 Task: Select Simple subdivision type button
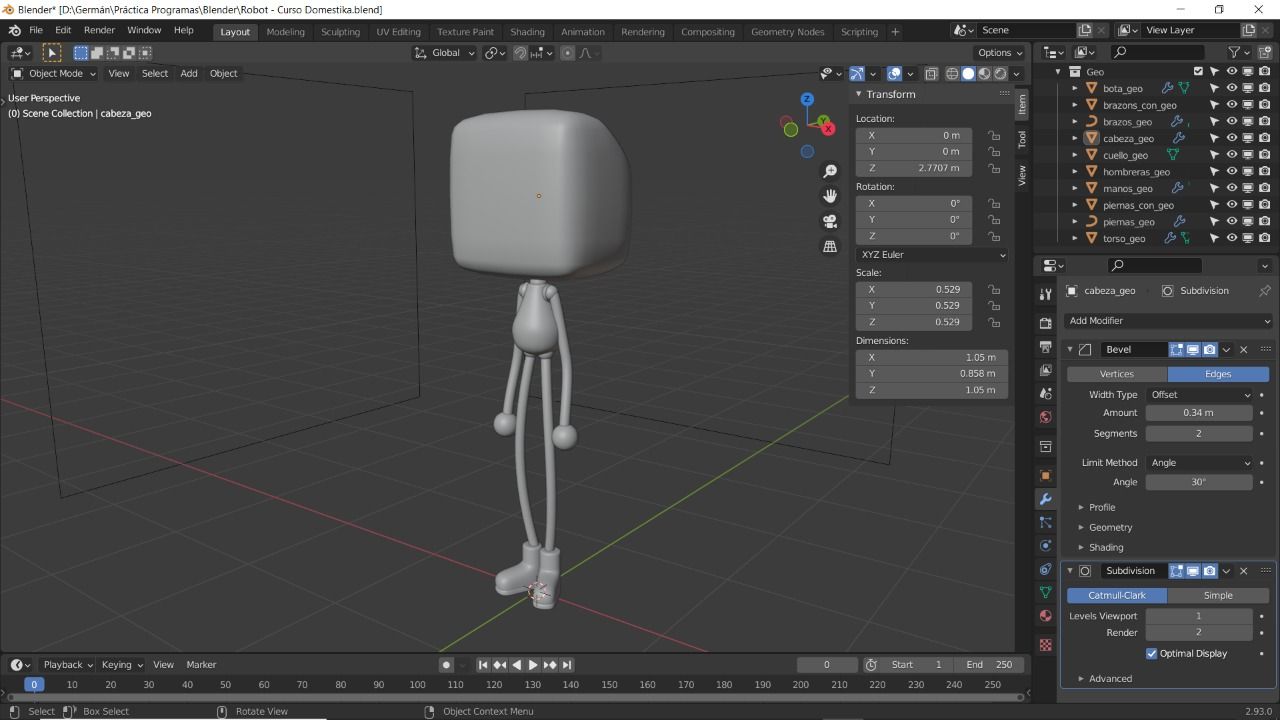1218,595
